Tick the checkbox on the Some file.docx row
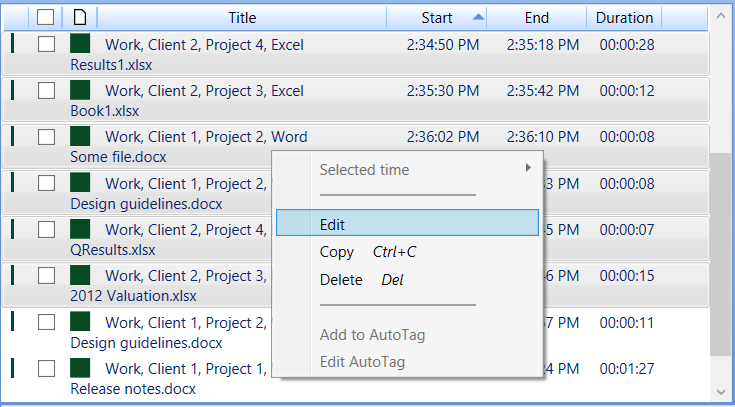This screenshot has height=407, width=735. coord(46,137)
